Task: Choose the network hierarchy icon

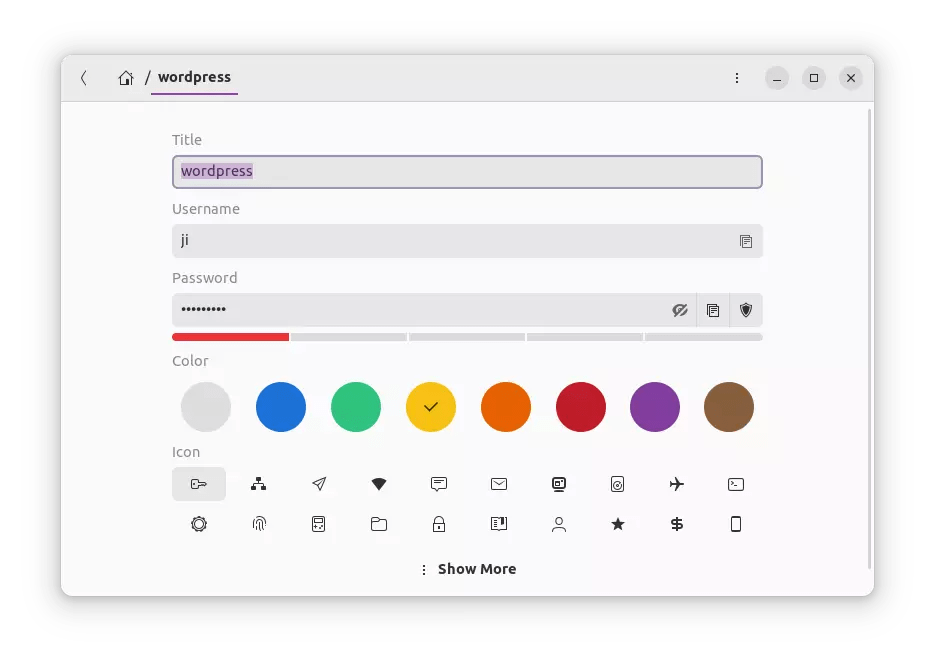Action: (258, 484)
